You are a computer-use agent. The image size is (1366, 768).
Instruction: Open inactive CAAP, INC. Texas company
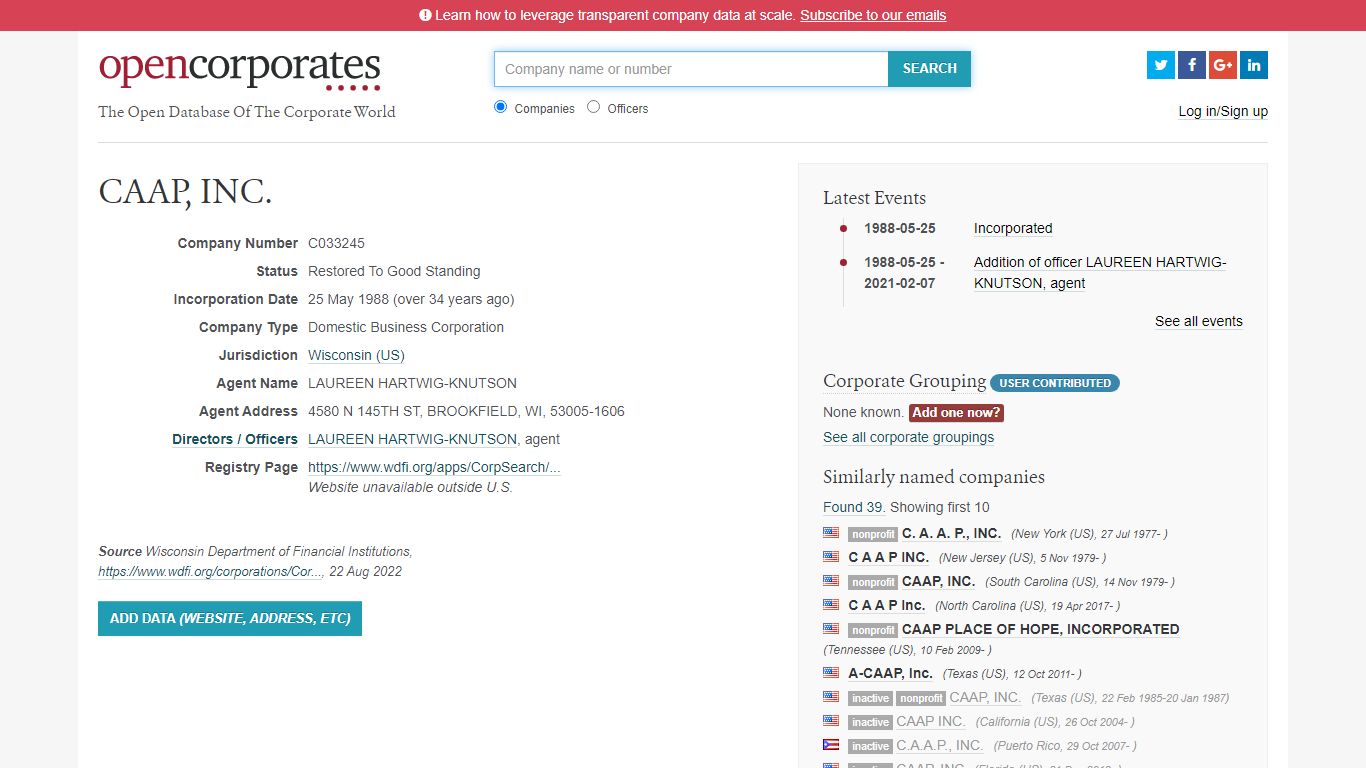[x=985, y=697]
